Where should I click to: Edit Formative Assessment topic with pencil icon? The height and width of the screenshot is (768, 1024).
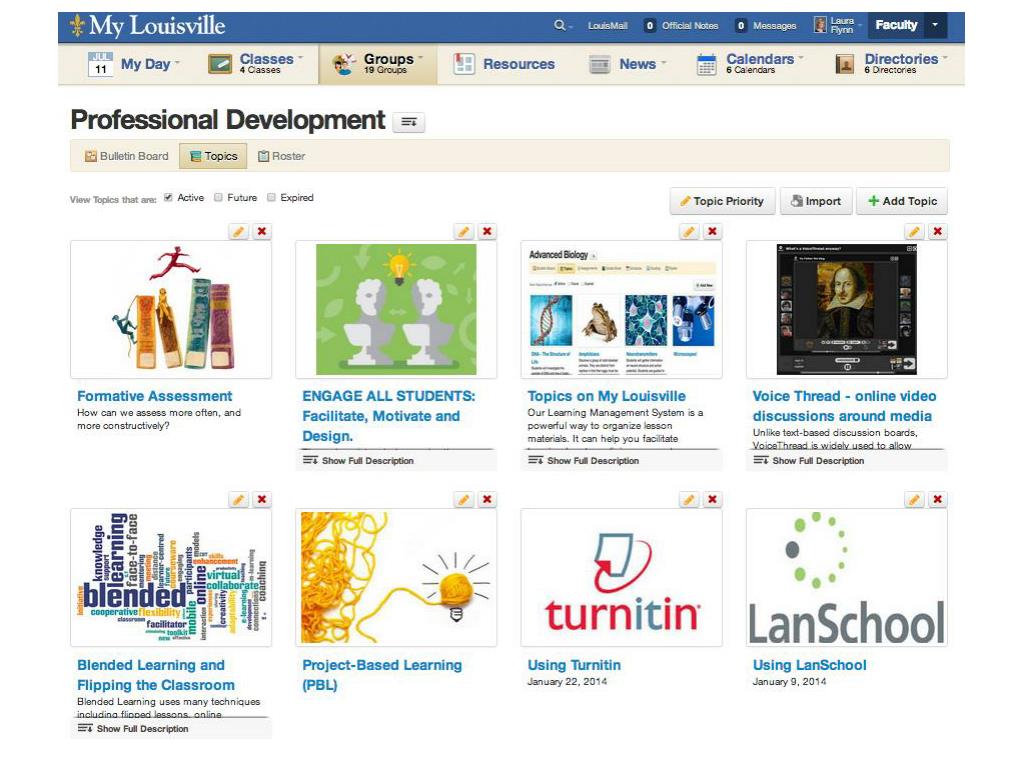click(x=239, y=231)
